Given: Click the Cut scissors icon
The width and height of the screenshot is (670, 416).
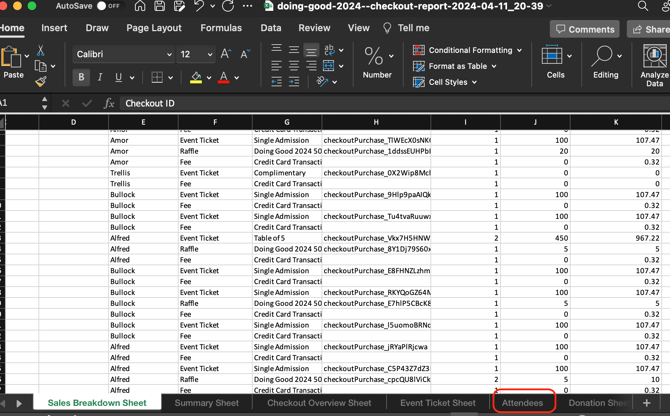Looking at the screenshot, I should 40,49.
